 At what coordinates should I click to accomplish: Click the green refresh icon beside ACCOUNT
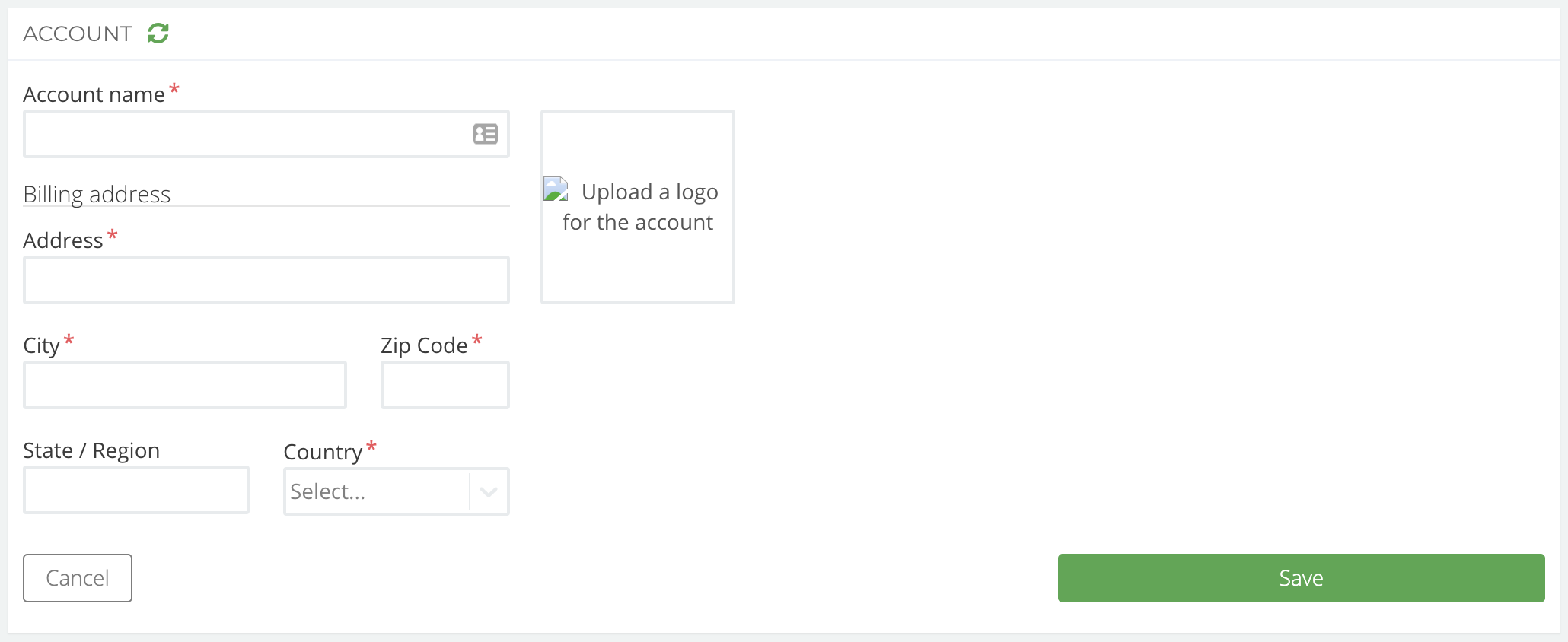coord(158,33)
